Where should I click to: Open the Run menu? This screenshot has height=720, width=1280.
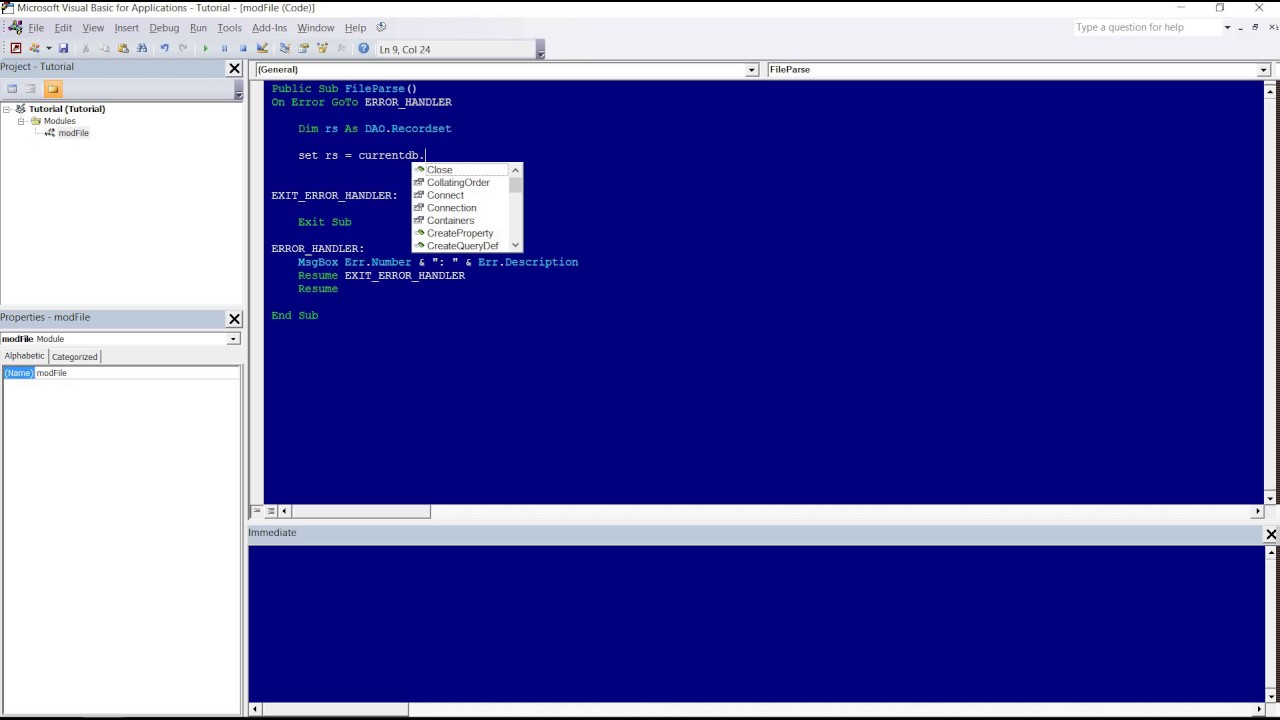[x=198, y=28]
